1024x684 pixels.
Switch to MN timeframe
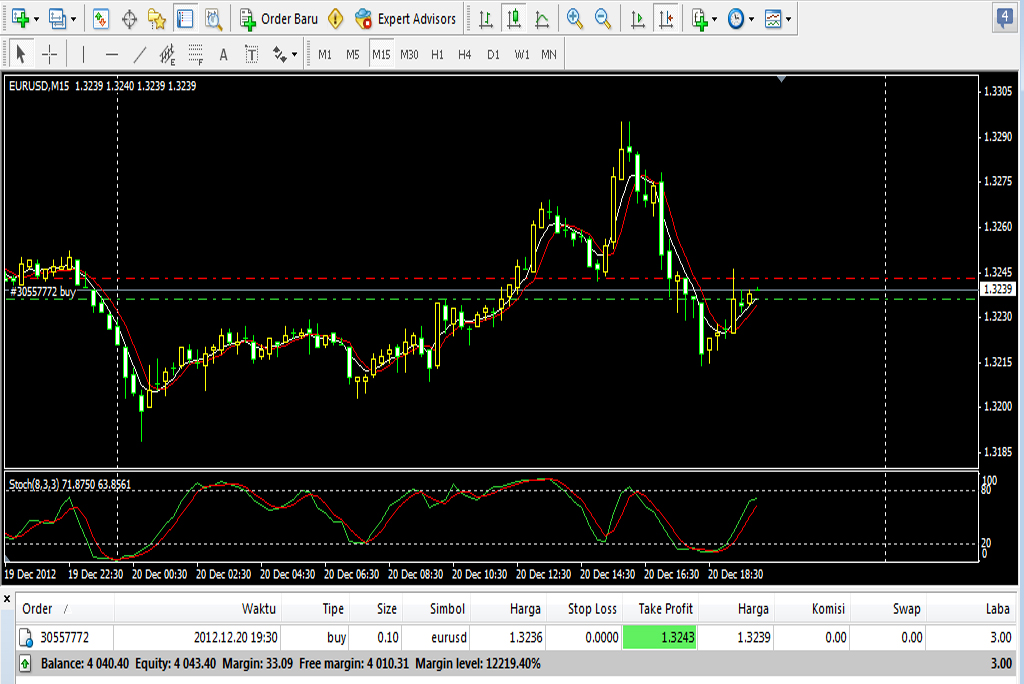tap(549, 55)
